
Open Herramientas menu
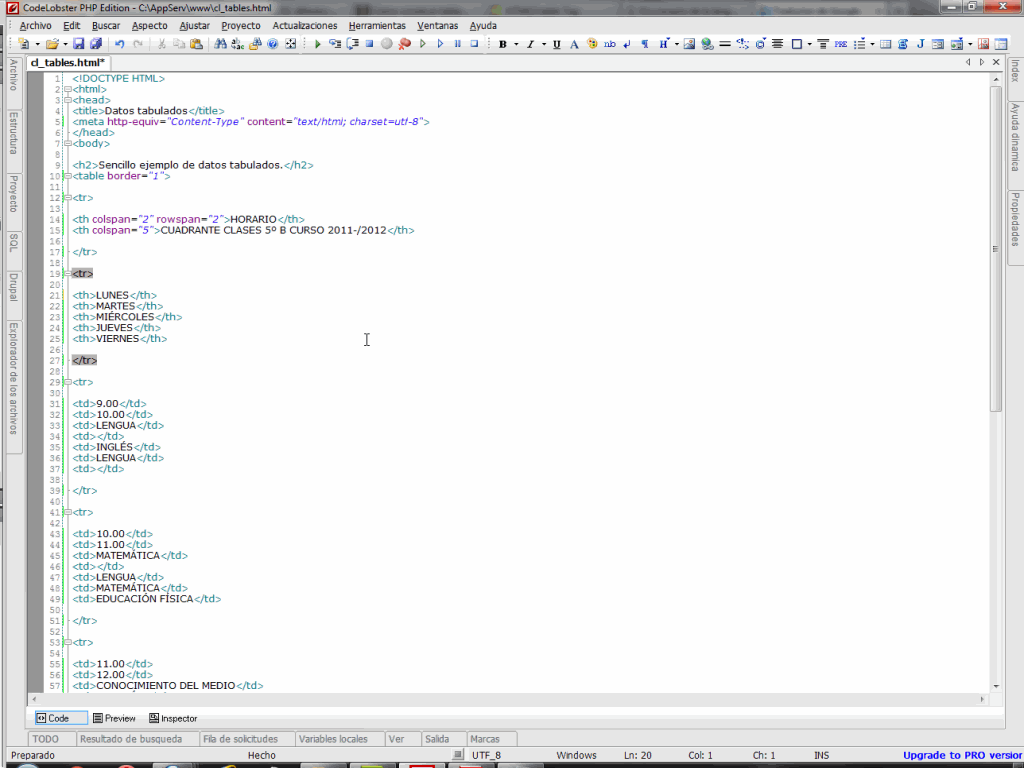pyautogui.click(x=377, y=25)
